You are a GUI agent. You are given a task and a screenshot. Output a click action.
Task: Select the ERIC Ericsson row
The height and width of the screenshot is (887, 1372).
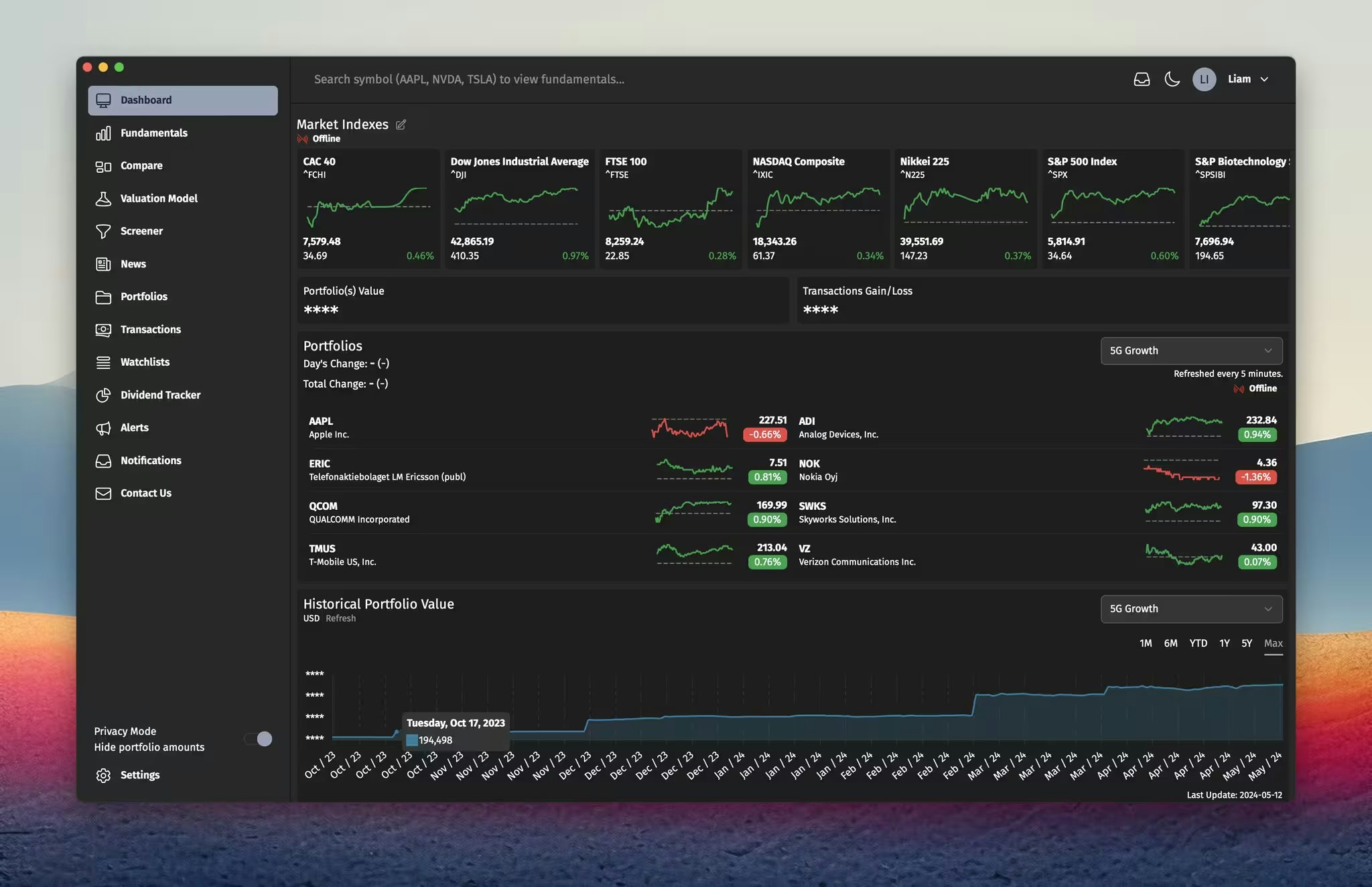pyautogui.click(x=547, y=470)
